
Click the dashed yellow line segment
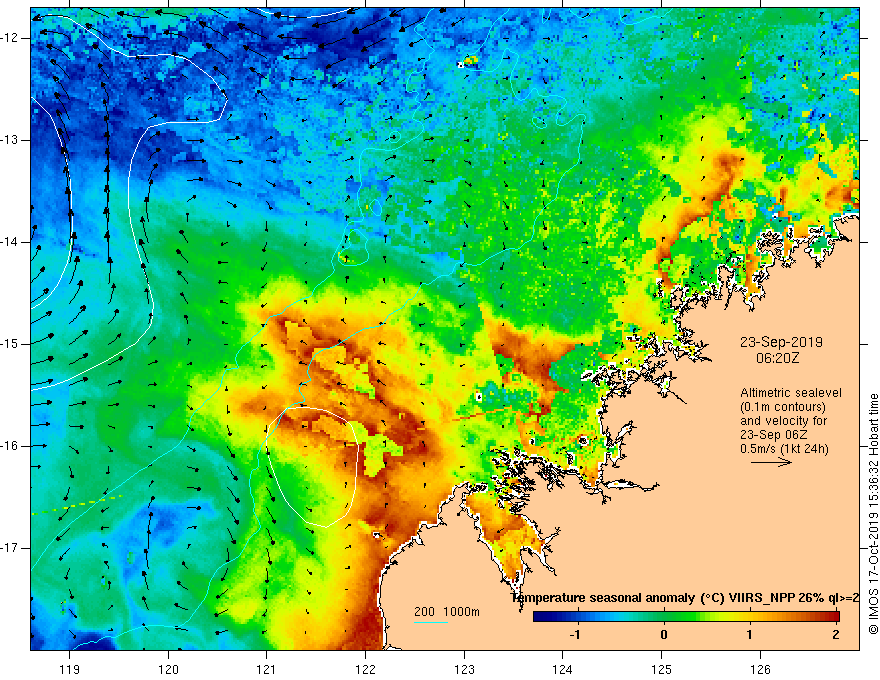tap(77, 505)
